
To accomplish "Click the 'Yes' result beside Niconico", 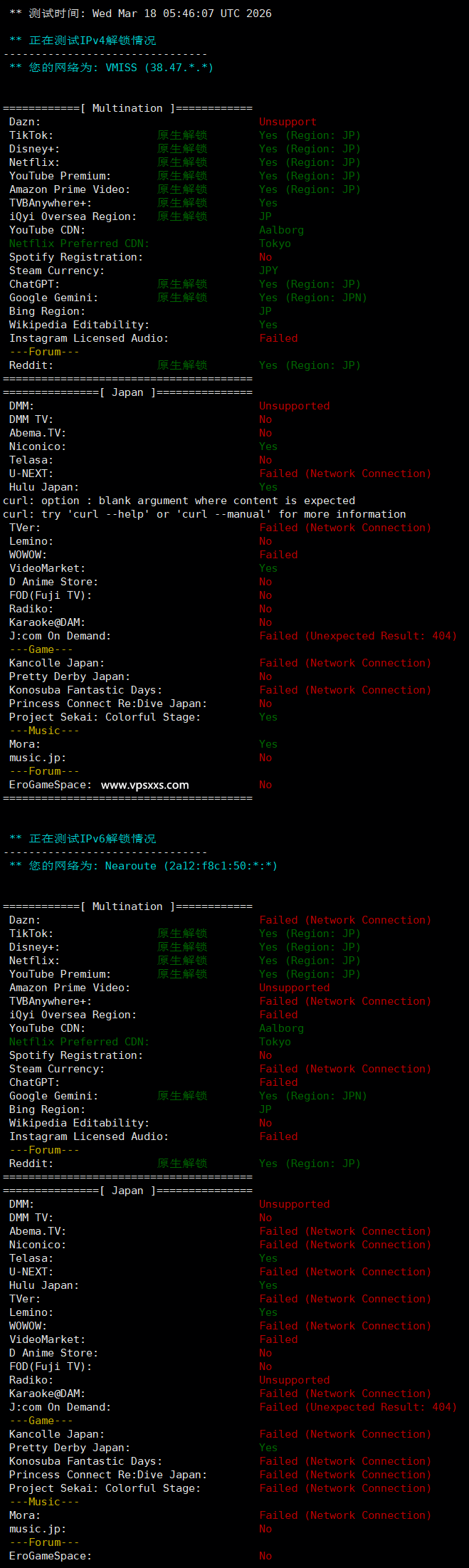I will tap(268, 446).
